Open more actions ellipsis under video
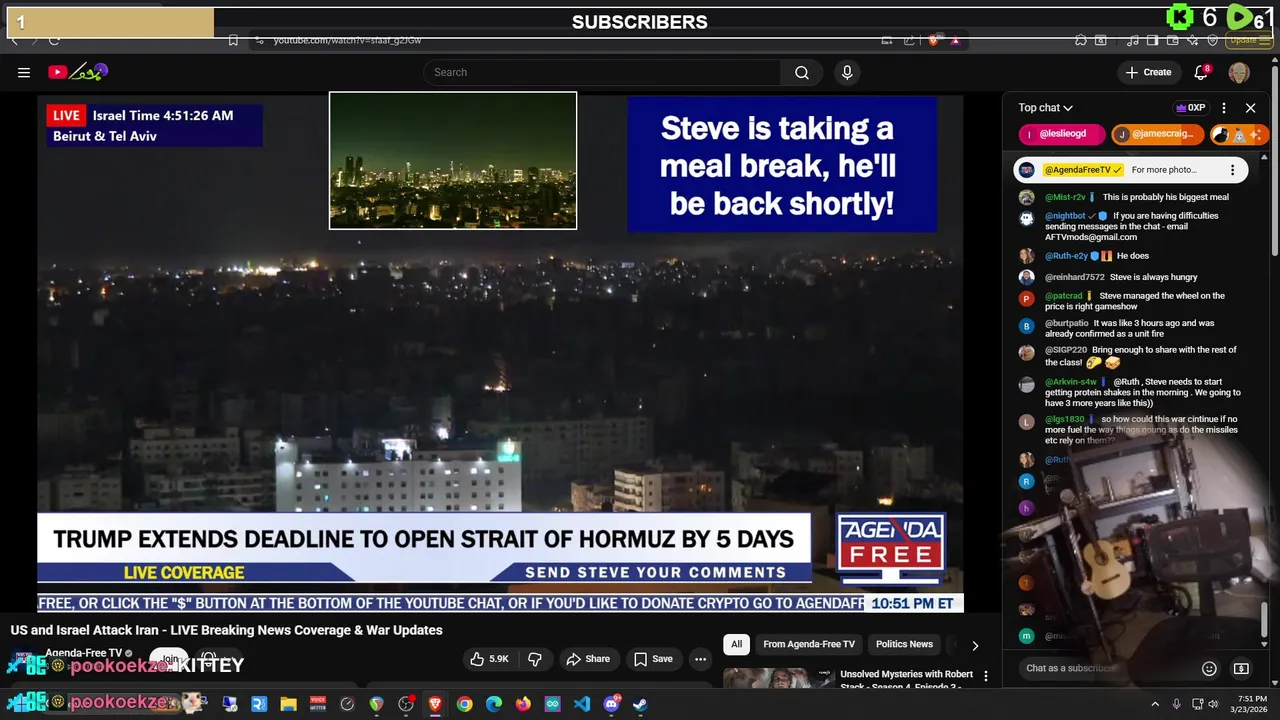The width and height of the screenshot is (1280, 720). pyautogui.click(x=700, y=659)
